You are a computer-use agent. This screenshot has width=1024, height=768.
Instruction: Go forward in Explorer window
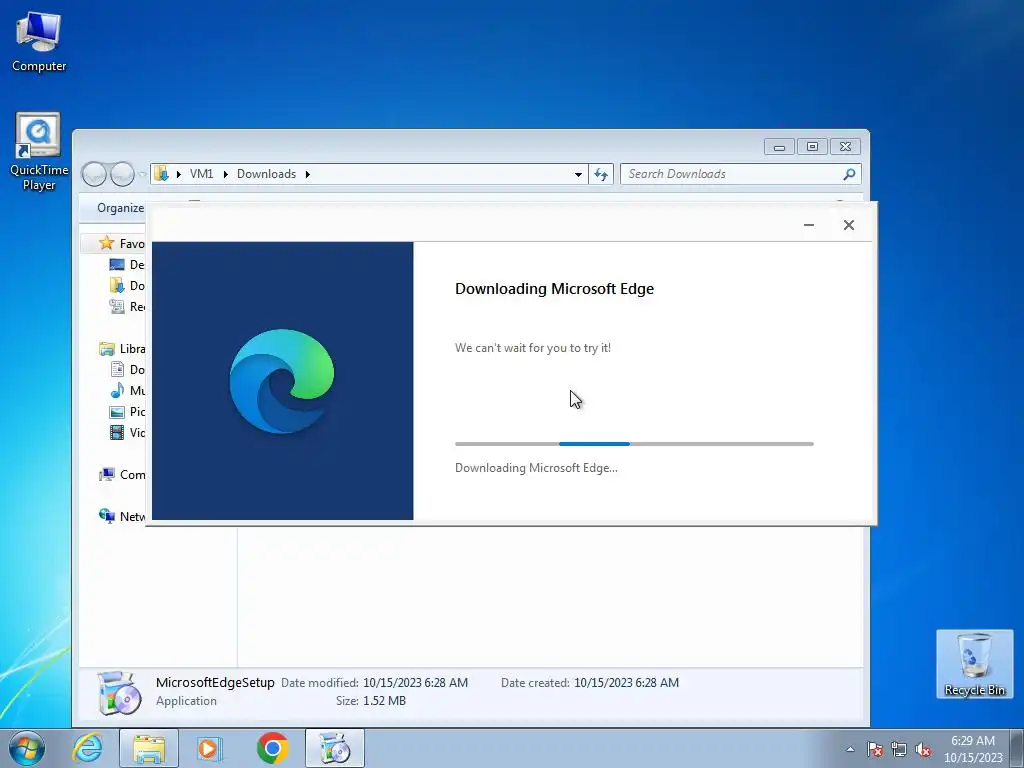point(122,174)
